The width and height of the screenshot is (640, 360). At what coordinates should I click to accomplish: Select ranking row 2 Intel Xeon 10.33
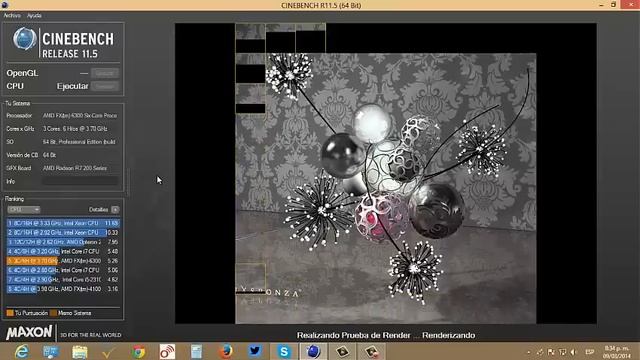pos(63,233)
